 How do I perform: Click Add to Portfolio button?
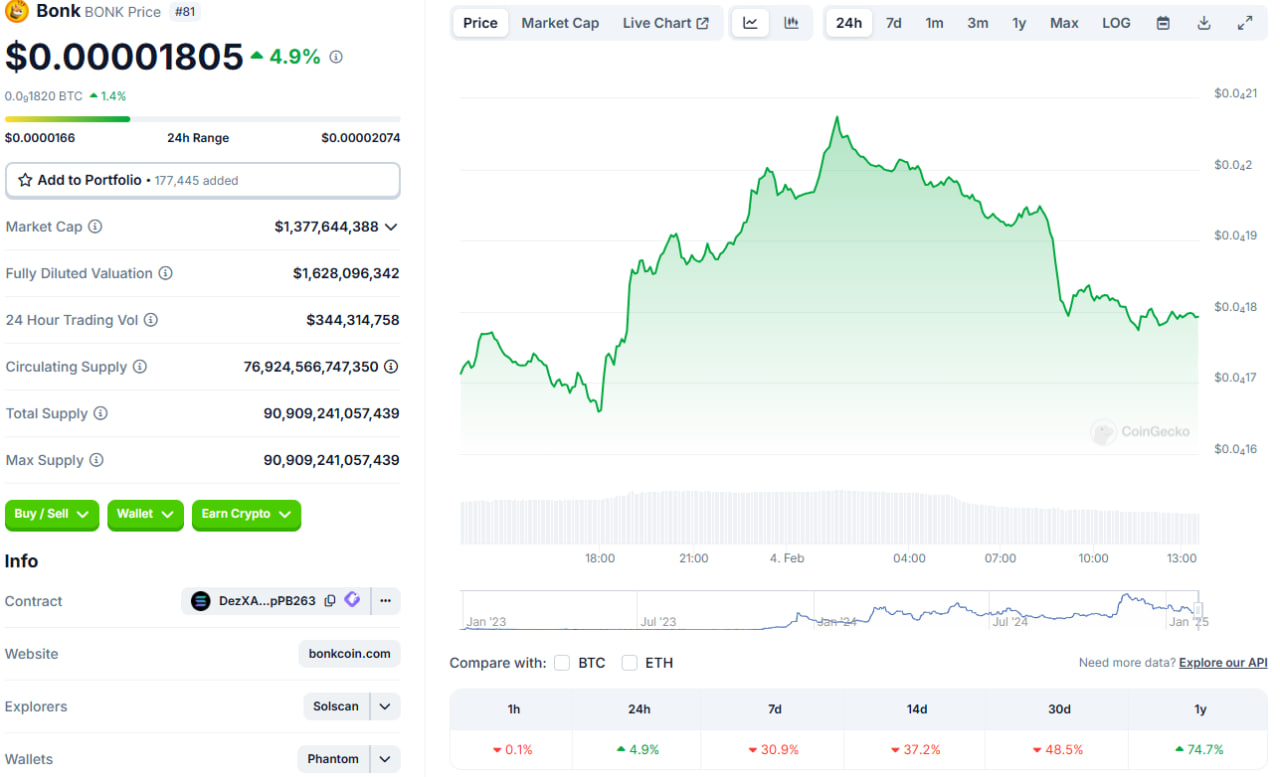(x=203, y=180)
